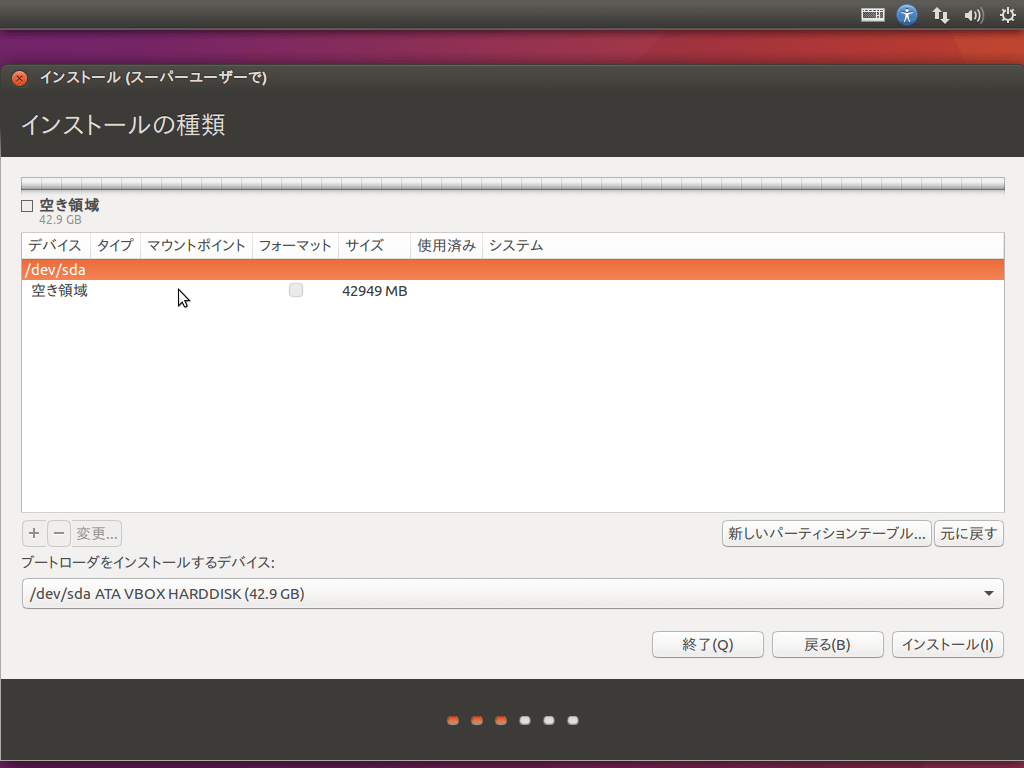Open the system settings gear icon
Viewport: 1024px width, 768px height.
coord(1007,15)
